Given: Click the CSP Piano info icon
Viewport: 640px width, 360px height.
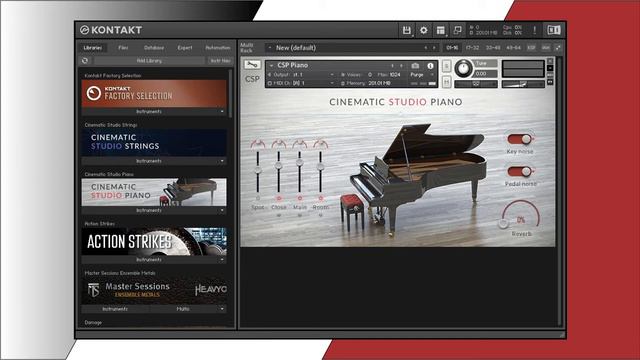Looking at the screenshot, I should coord(430,66).
